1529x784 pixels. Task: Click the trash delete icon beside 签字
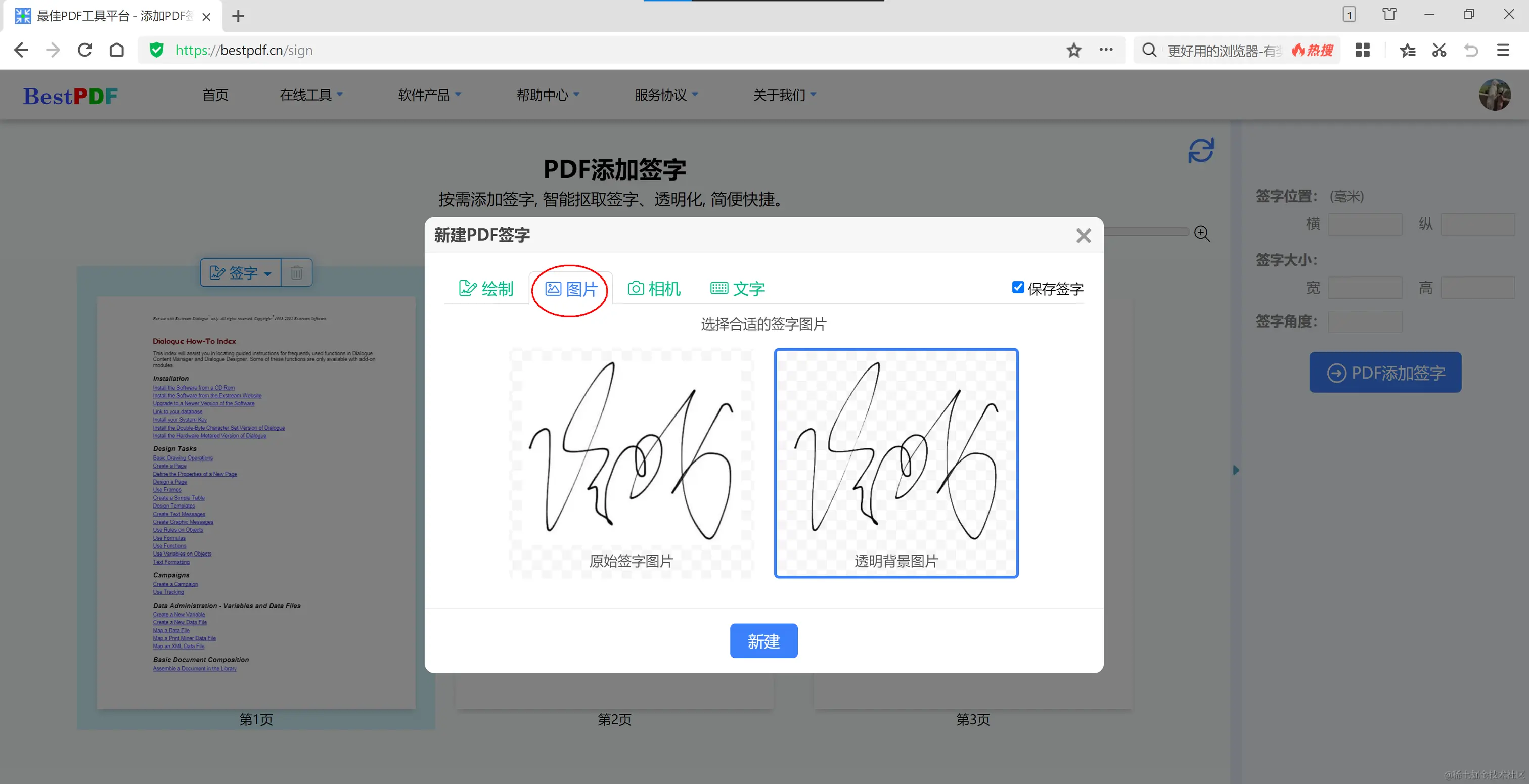click(x=296, y=273)
